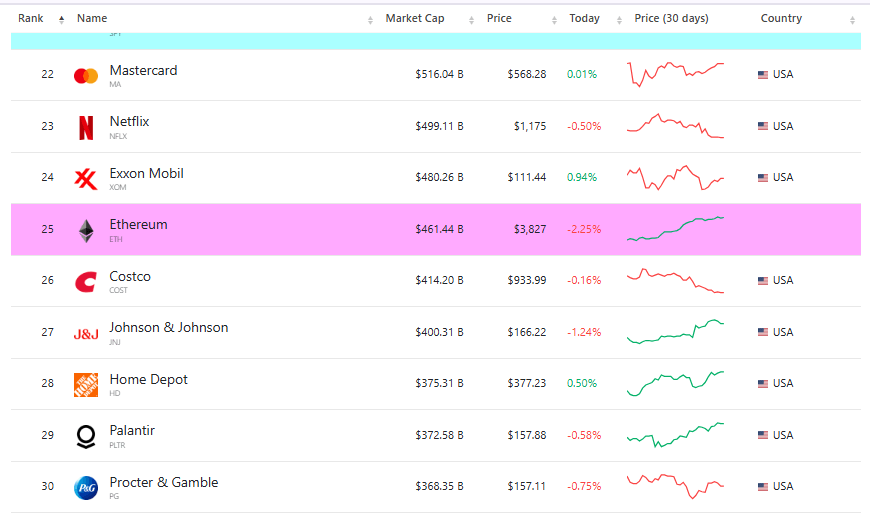870x514 pixels.
Task: Sort by Country column header
Action: pos(781,19)
